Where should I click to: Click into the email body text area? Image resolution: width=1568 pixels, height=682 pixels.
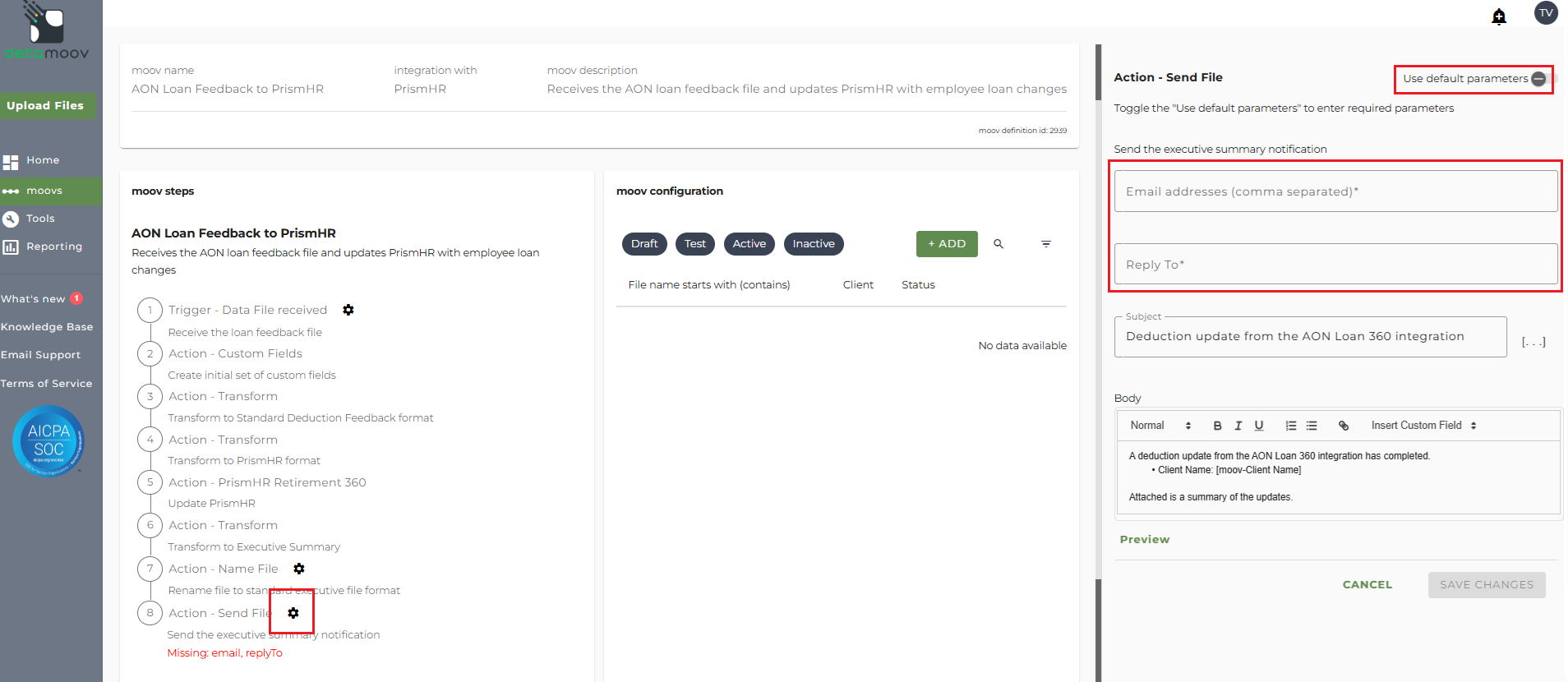(x=1339, y=477)
